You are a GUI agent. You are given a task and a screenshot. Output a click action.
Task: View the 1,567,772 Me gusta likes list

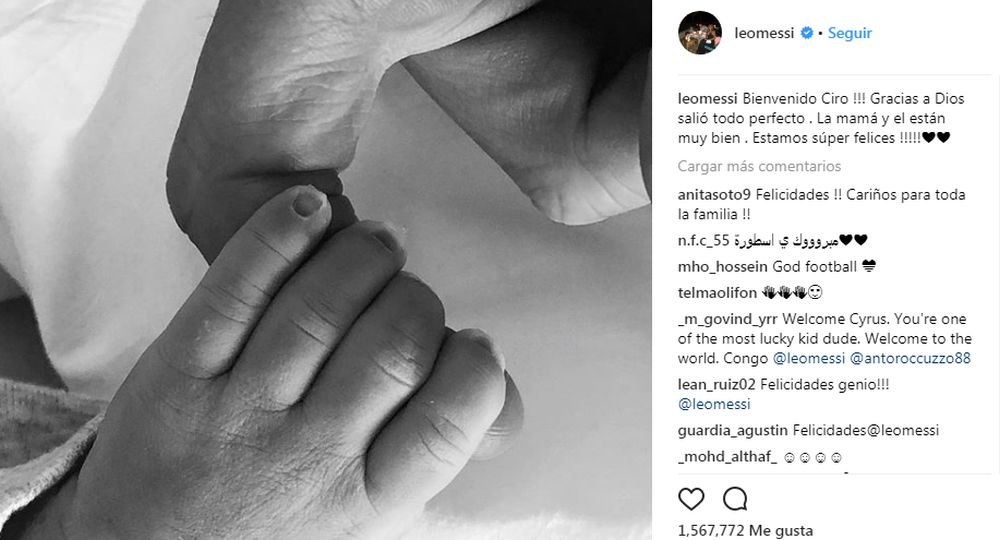(746, 530)
